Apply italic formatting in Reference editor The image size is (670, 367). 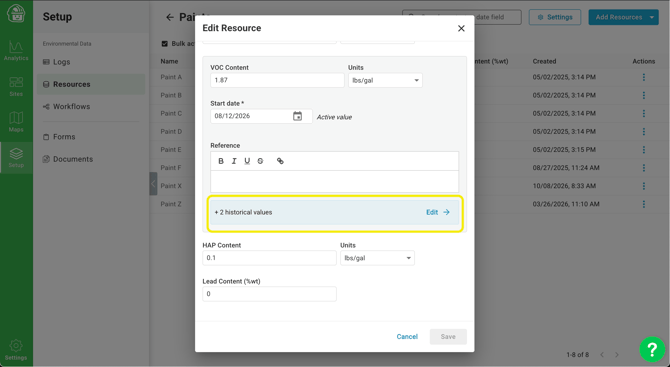234,161
